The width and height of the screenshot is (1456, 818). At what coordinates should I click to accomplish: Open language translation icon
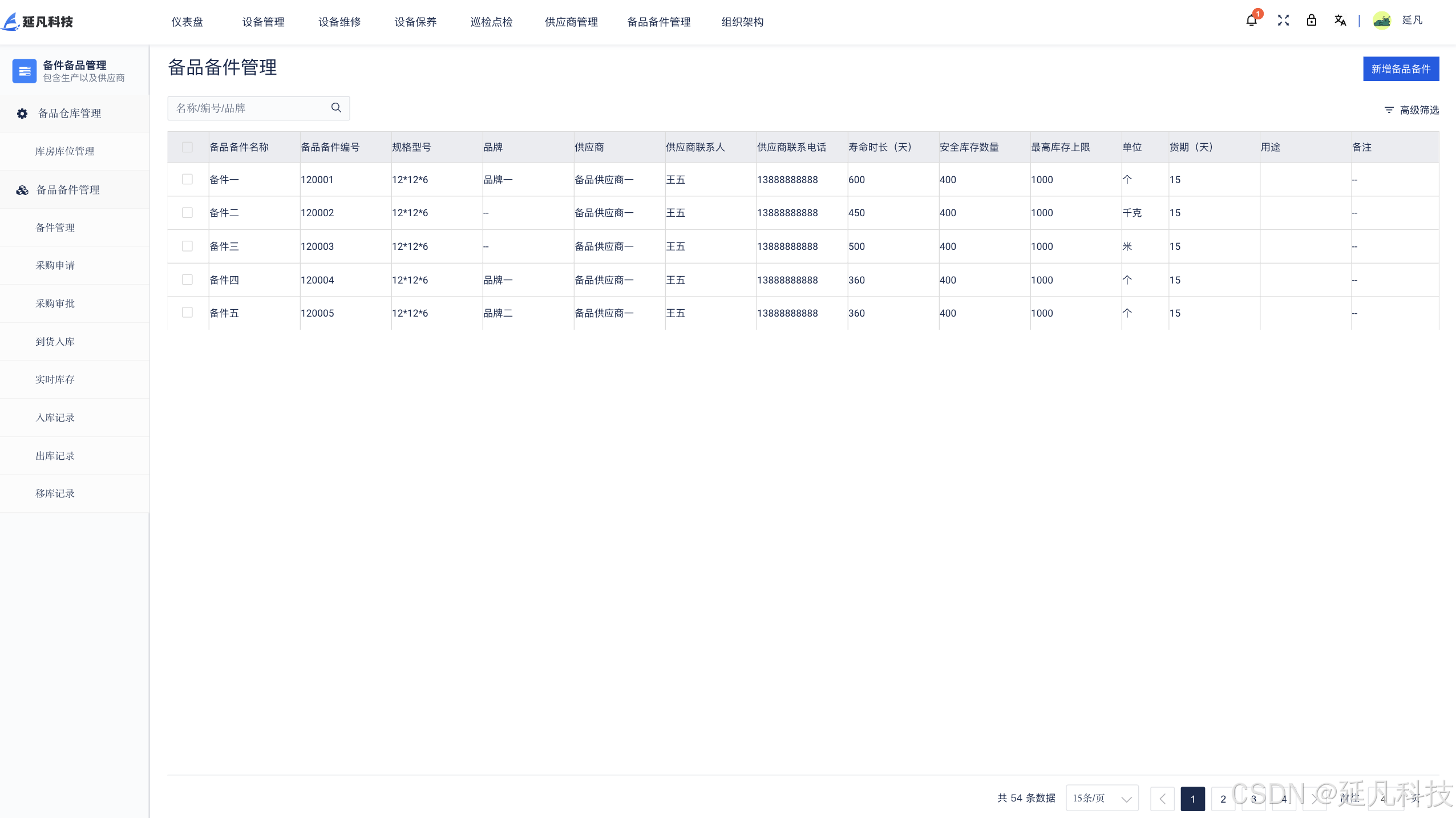(1340, 21)
